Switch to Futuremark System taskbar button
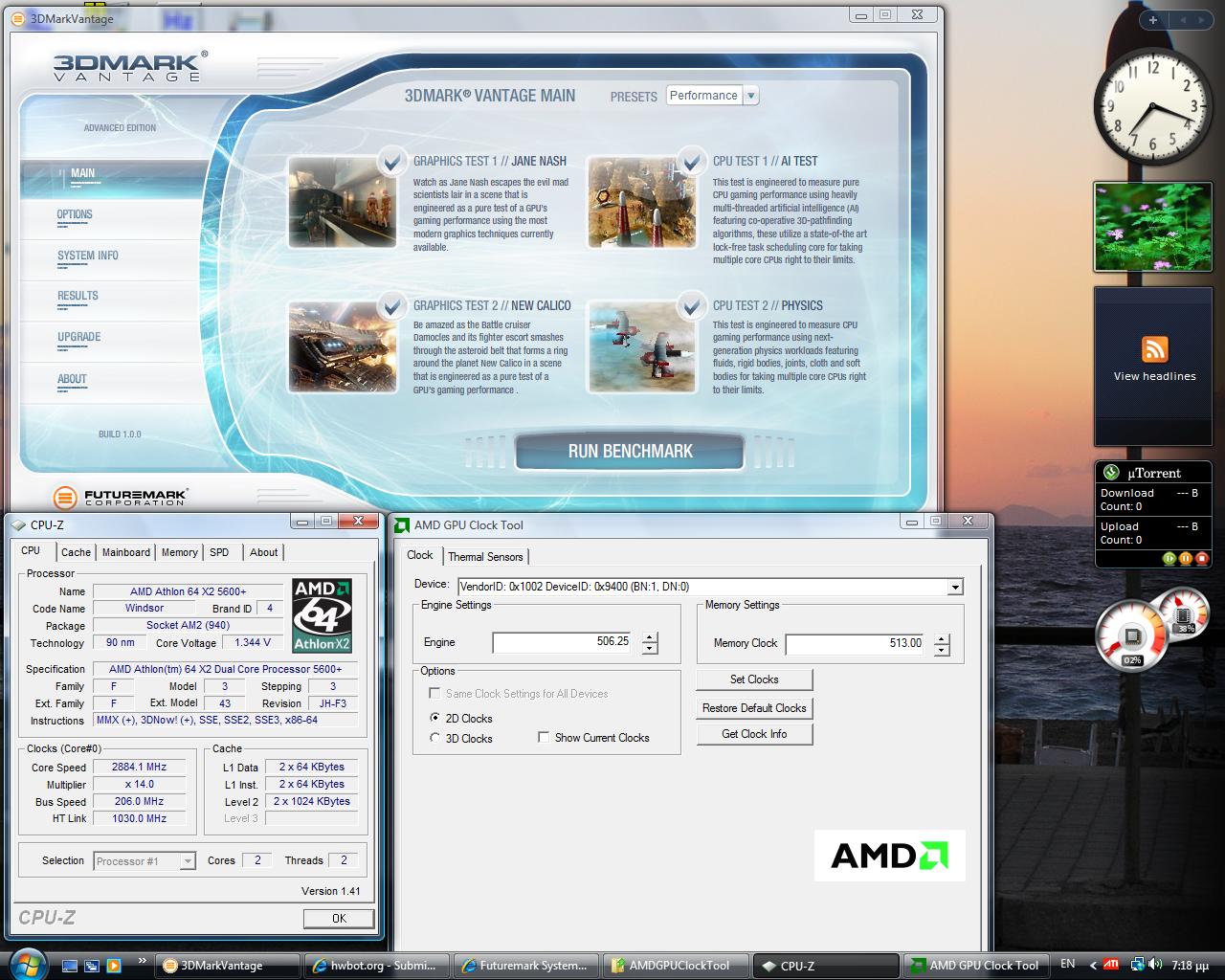This screenshot has width=1225, height=980. point(524,966)
